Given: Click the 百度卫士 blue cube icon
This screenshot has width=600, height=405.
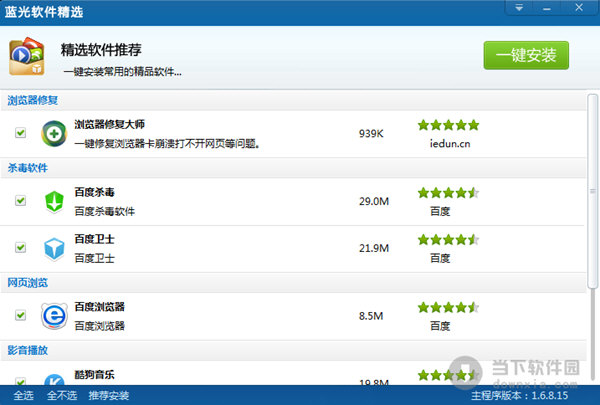Looking at the screenshot, I should click(x=54, y=249).
